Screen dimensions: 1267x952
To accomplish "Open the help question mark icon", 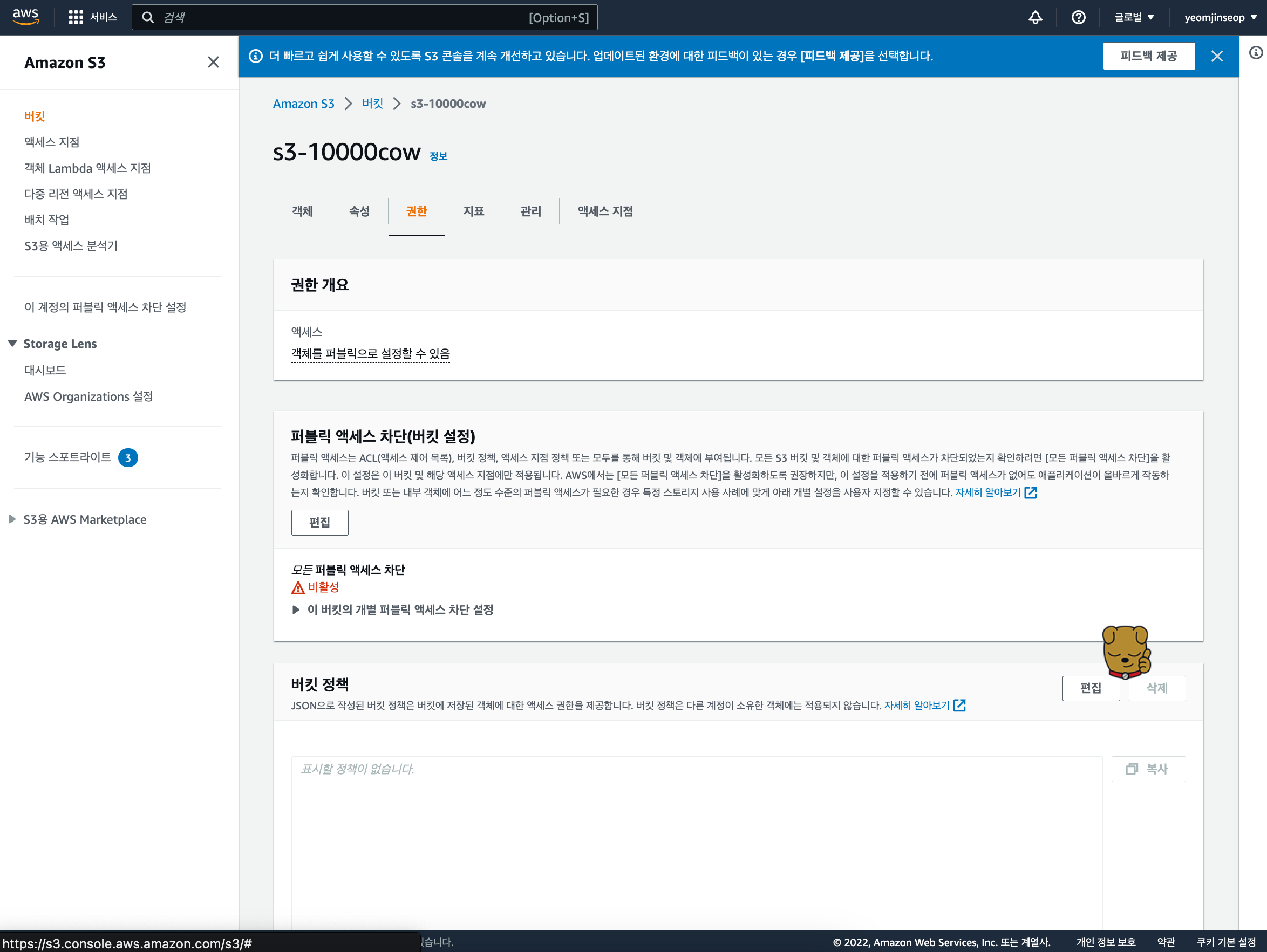I will tap(1078, 17).
